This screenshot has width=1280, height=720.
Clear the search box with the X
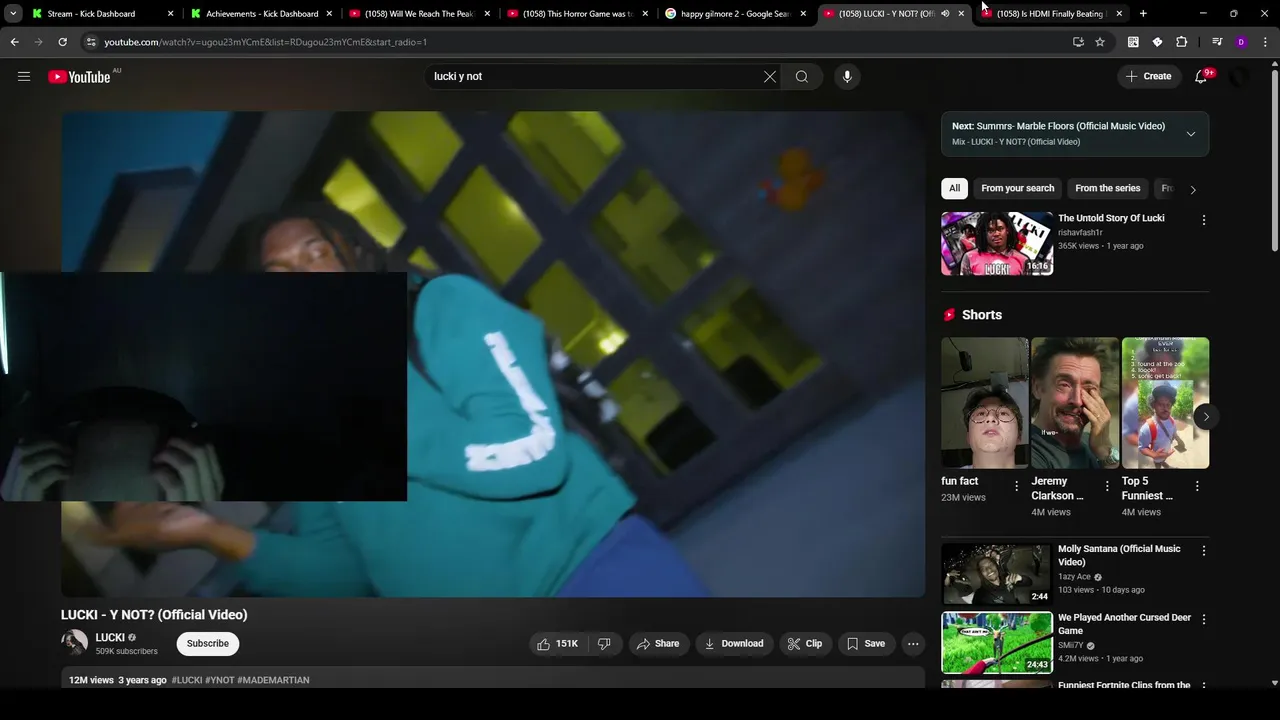click(770, 76)
